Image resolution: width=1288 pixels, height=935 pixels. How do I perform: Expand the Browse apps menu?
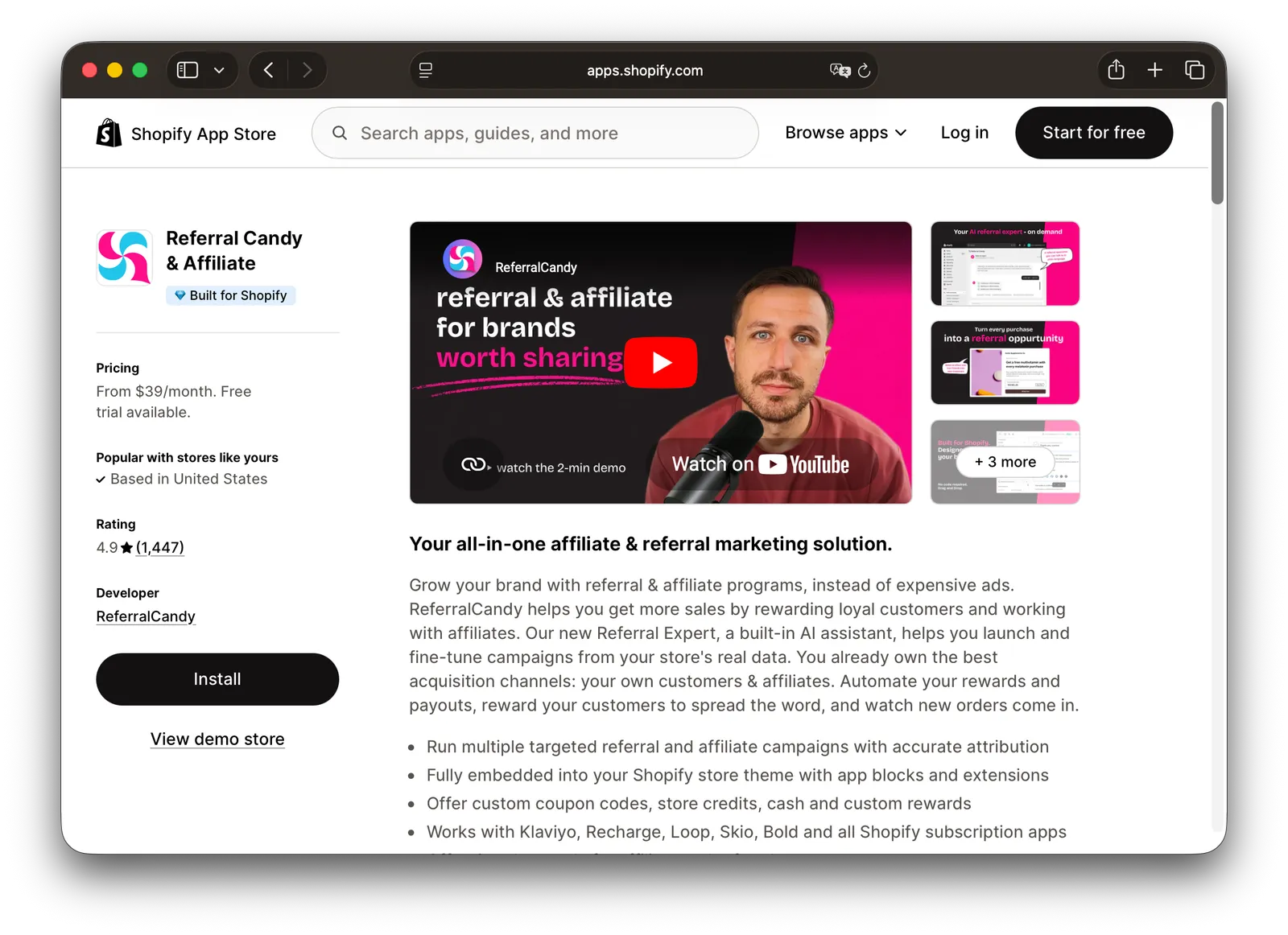[x=846, y=133]
